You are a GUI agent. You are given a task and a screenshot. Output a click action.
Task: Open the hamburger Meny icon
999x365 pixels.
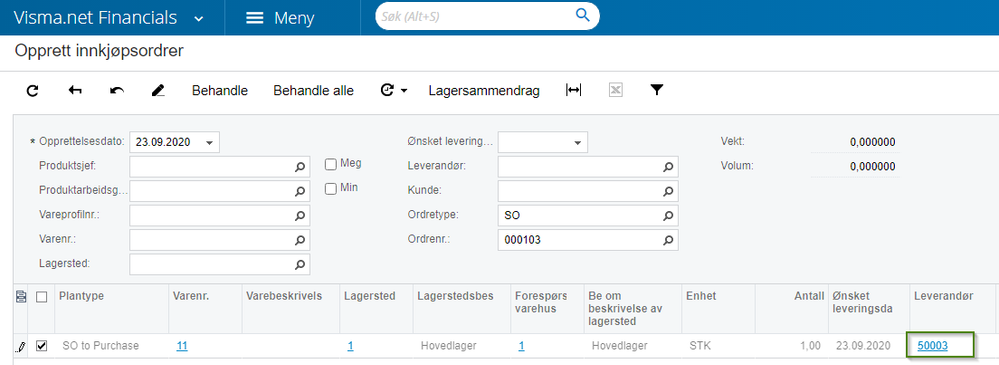(255, 18)
